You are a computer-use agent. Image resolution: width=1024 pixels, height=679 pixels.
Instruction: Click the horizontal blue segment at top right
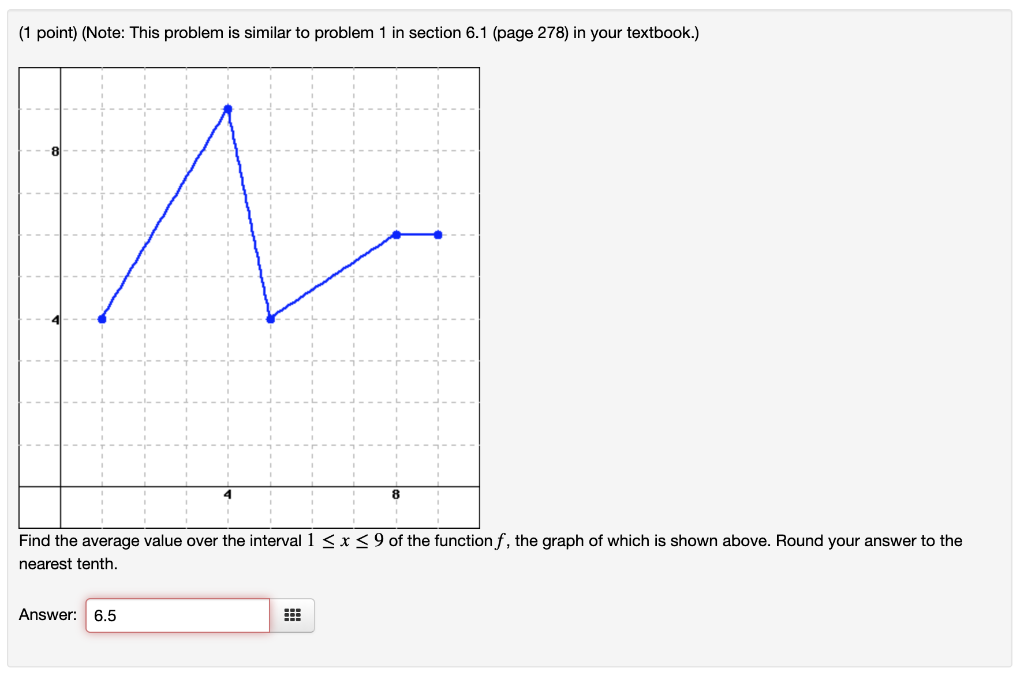(417, 235)
